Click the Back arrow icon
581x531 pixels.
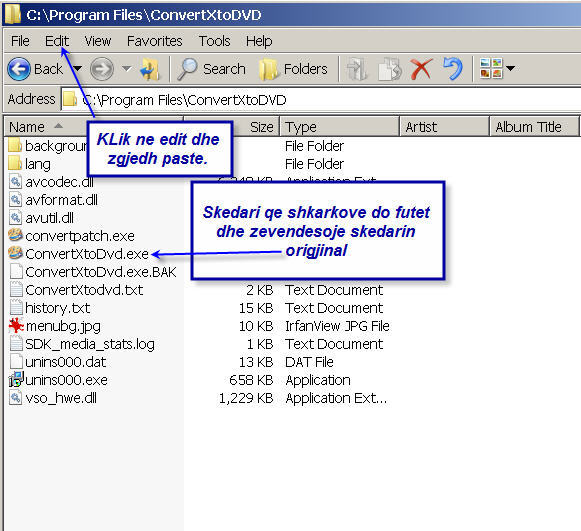(x=19, y=69)
